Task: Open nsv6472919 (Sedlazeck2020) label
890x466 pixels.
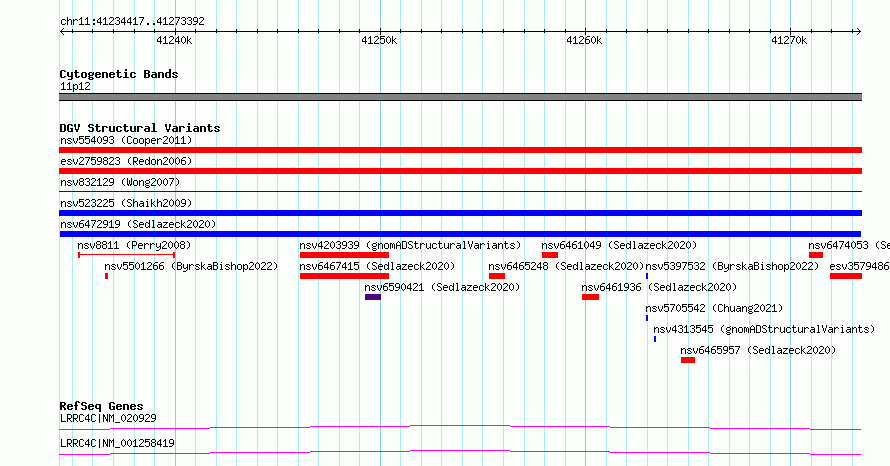Action: (138, 224)
